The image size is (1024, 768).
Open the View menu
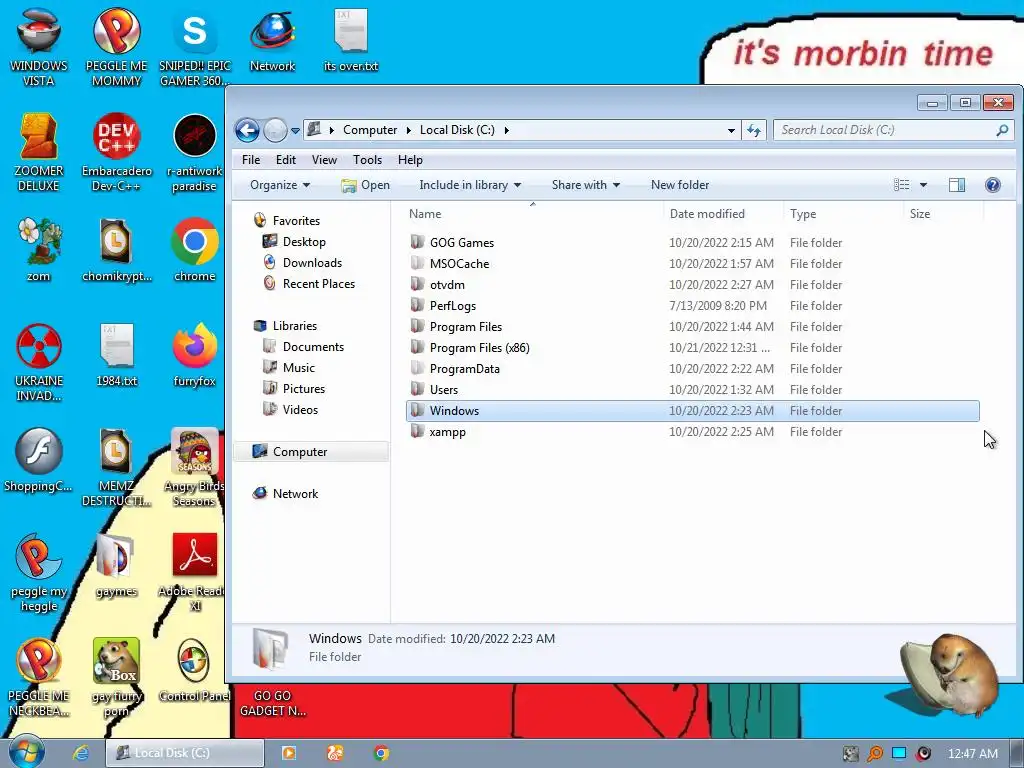click(x=324, y=160)
